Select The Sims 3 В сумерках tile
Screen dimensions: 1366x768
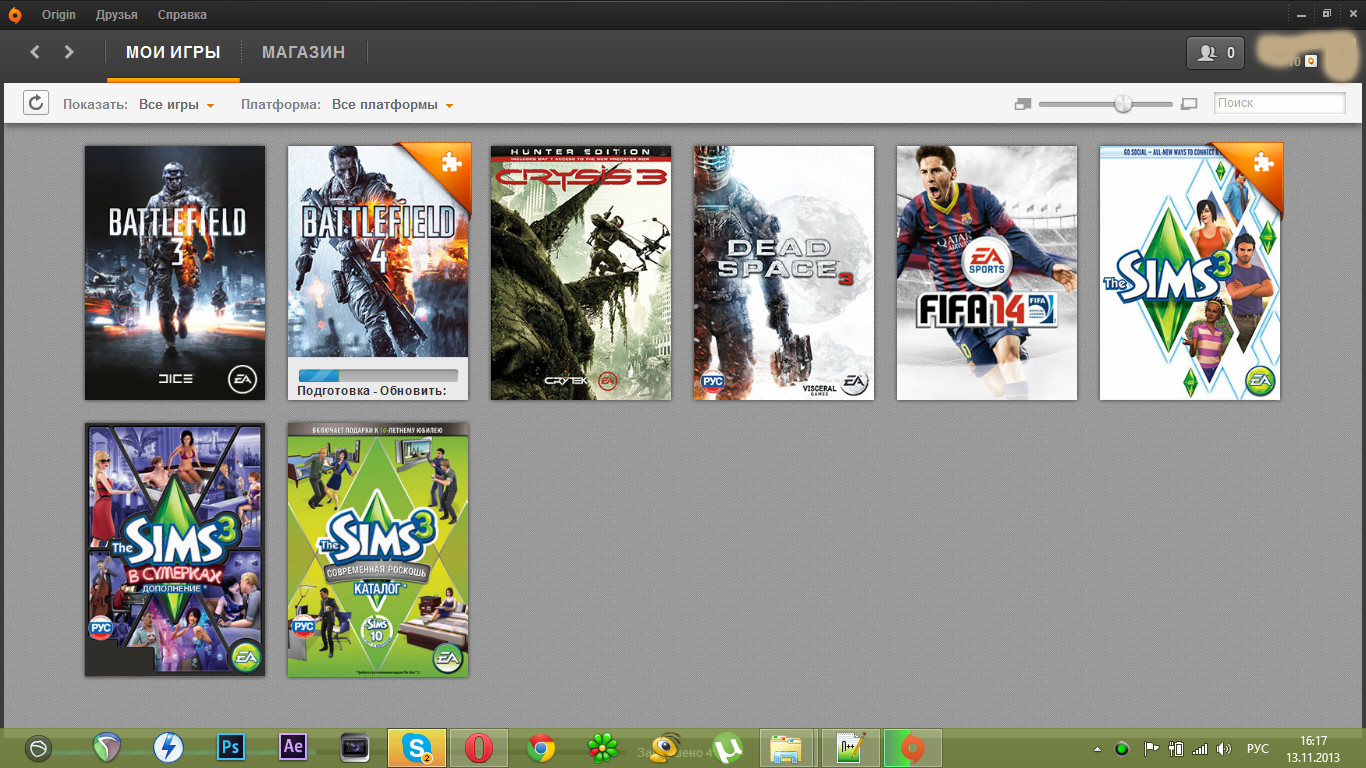tap(175, 549)
